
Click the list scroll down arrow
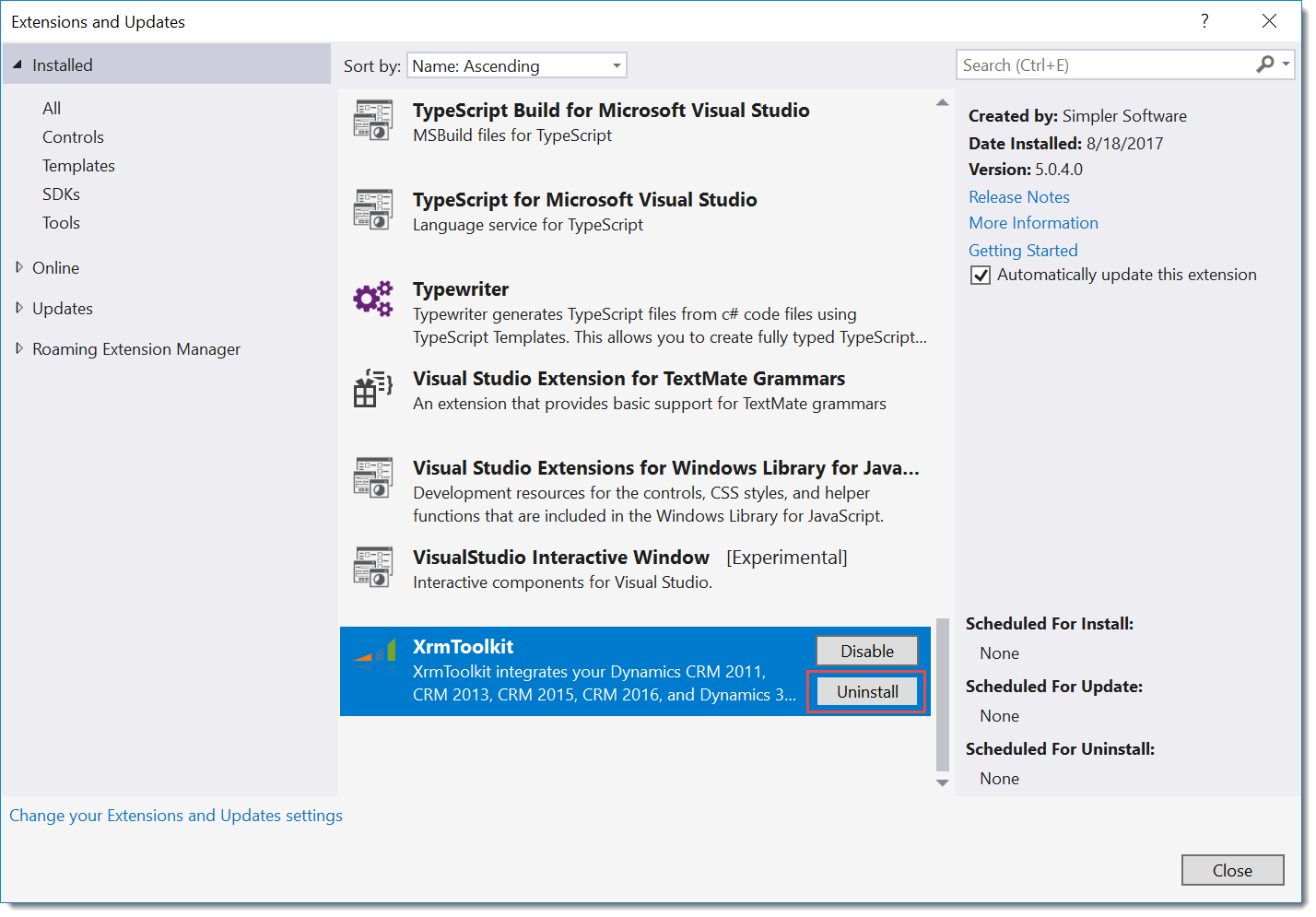[942, 782]
